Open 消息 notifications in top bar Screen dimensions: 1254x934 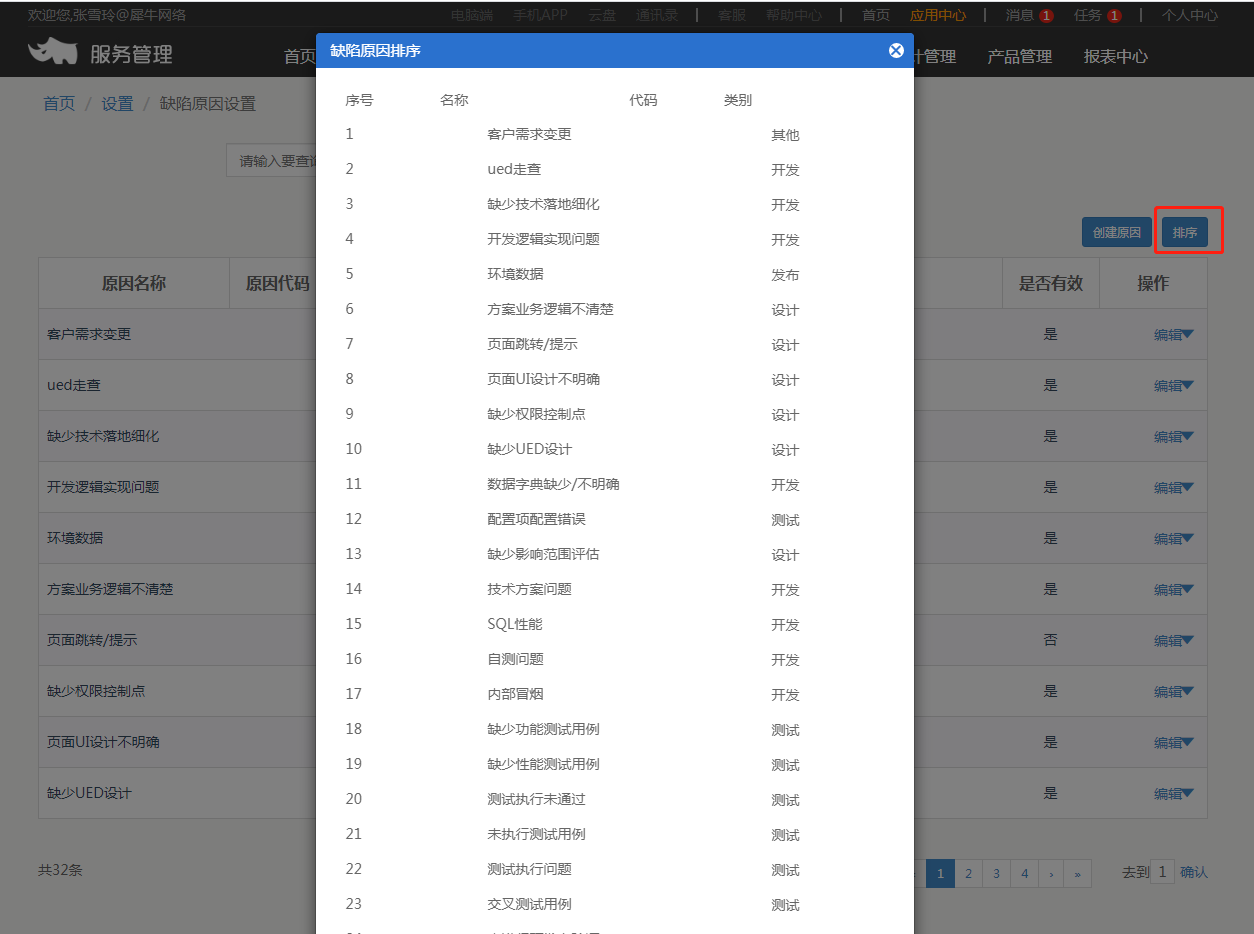(x=1029, y=15)
